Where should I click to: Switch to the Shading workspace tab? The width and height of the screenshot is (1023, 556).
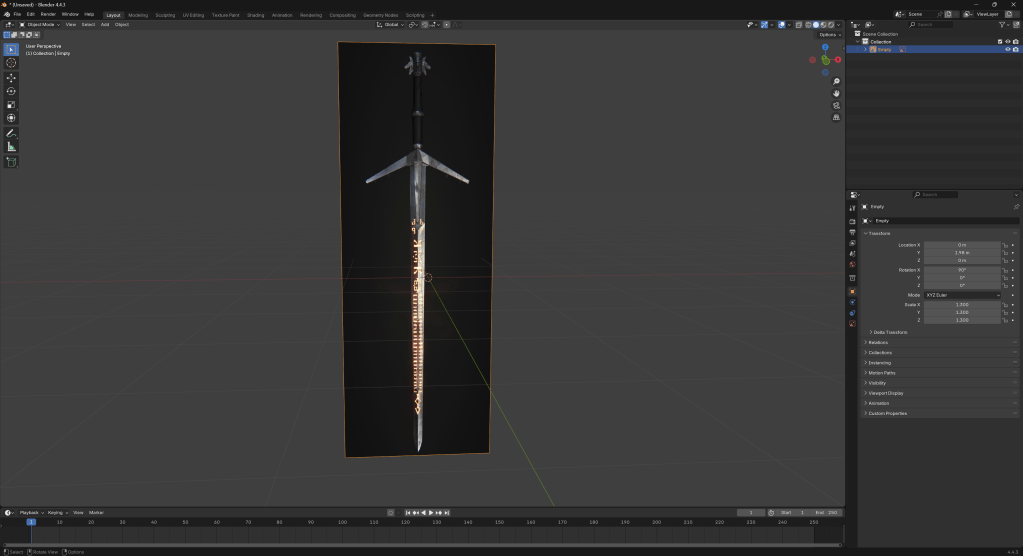point(256,15)
